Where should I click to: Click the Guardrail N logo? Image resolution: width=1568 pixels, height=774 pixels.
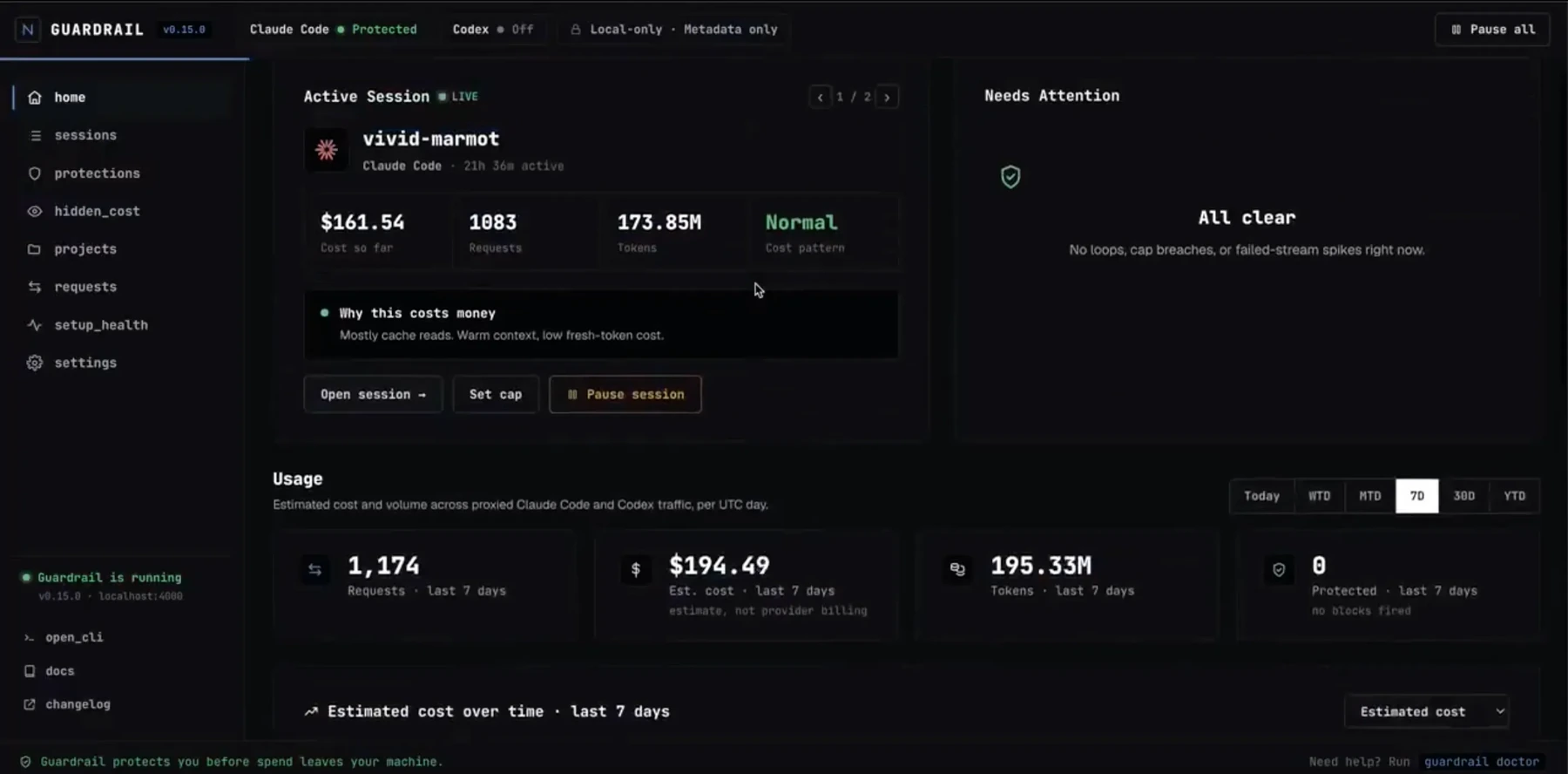[x=28, y=30]
